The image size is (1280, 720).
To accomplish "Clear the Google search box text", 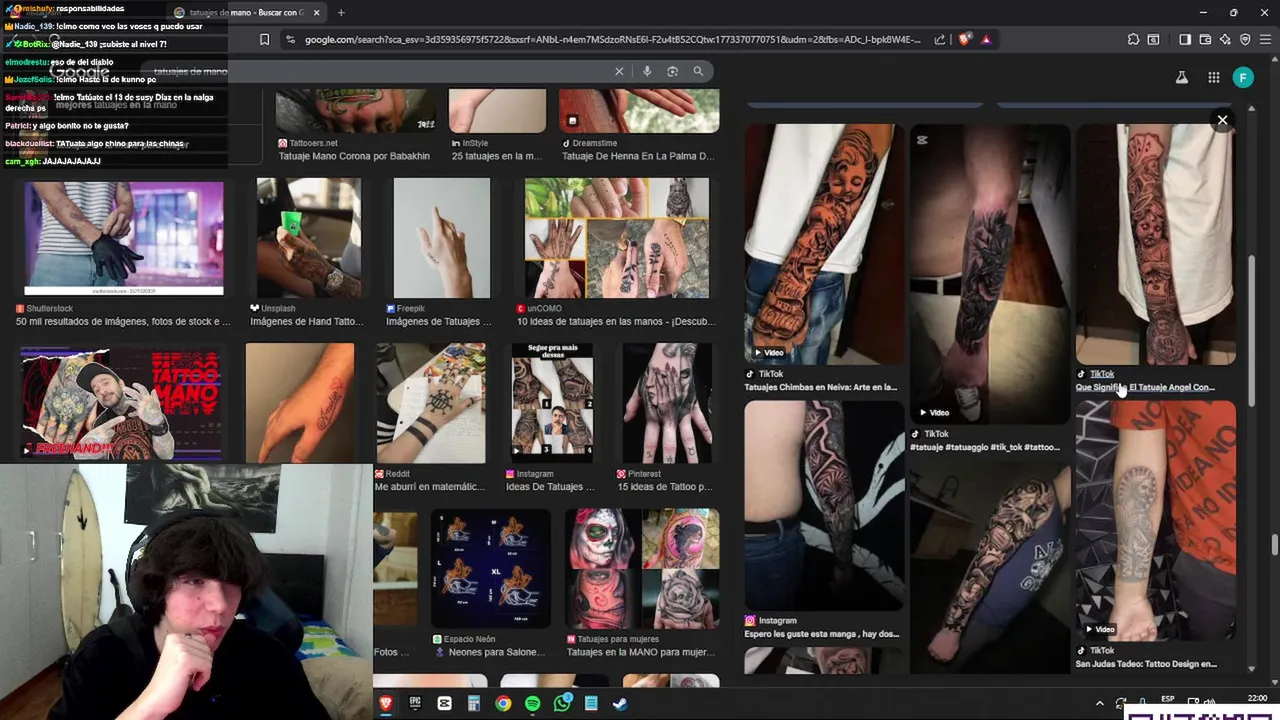I will coord(619,71).
